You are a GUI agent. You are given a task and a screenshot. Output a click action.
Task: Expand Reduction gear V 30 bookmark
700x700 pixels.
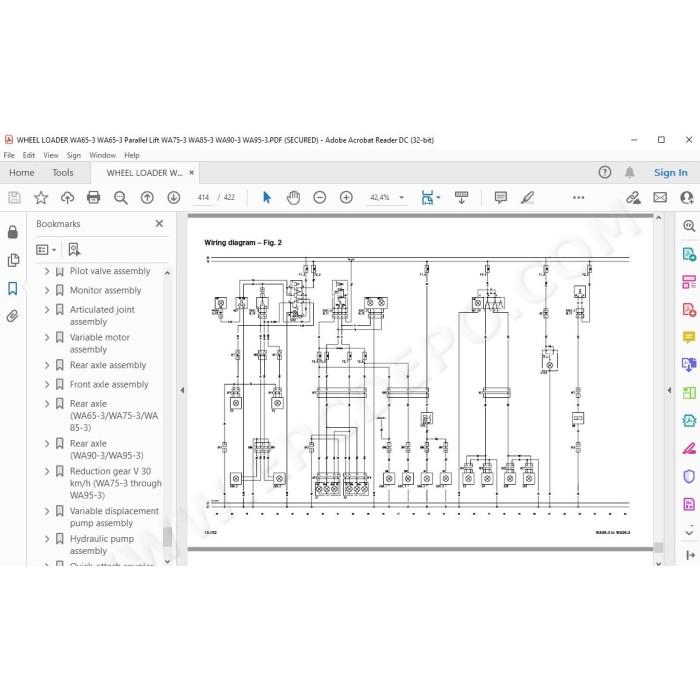point(47,471)
